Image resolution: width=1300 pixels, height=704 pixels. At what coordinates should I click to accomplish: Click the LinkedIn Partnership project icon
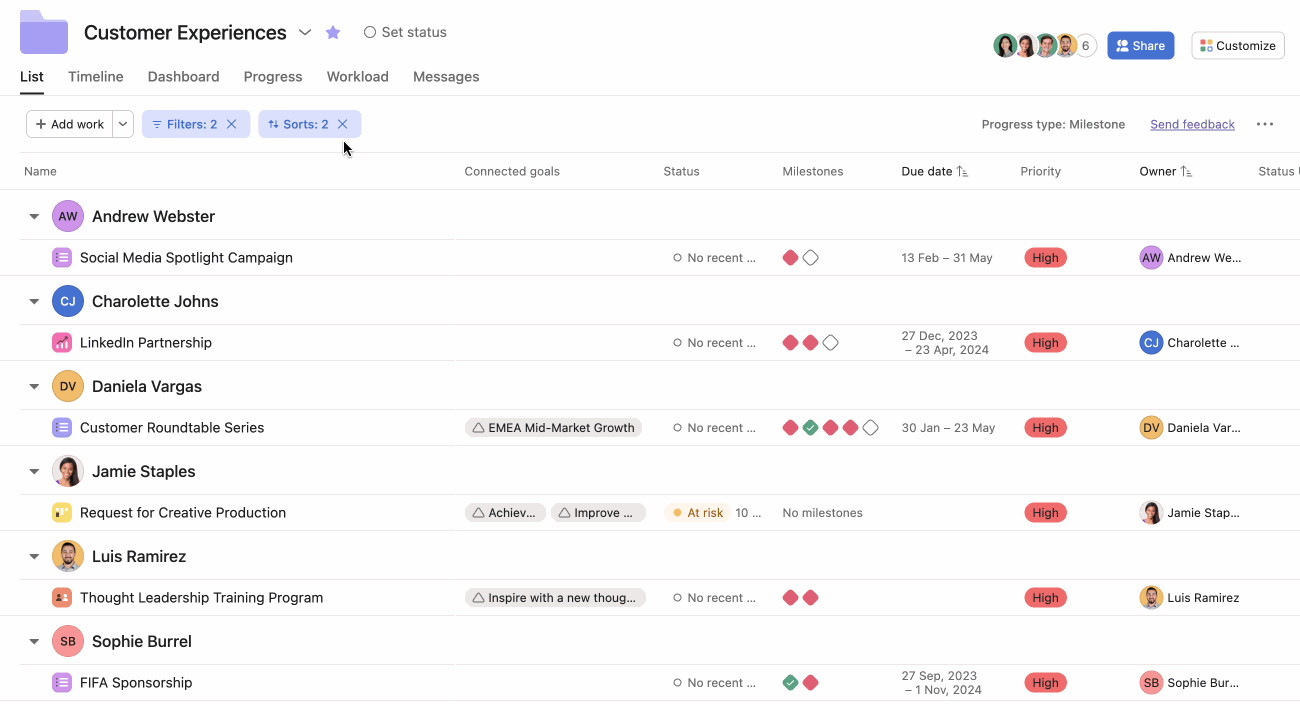click(x=62, y=343)
